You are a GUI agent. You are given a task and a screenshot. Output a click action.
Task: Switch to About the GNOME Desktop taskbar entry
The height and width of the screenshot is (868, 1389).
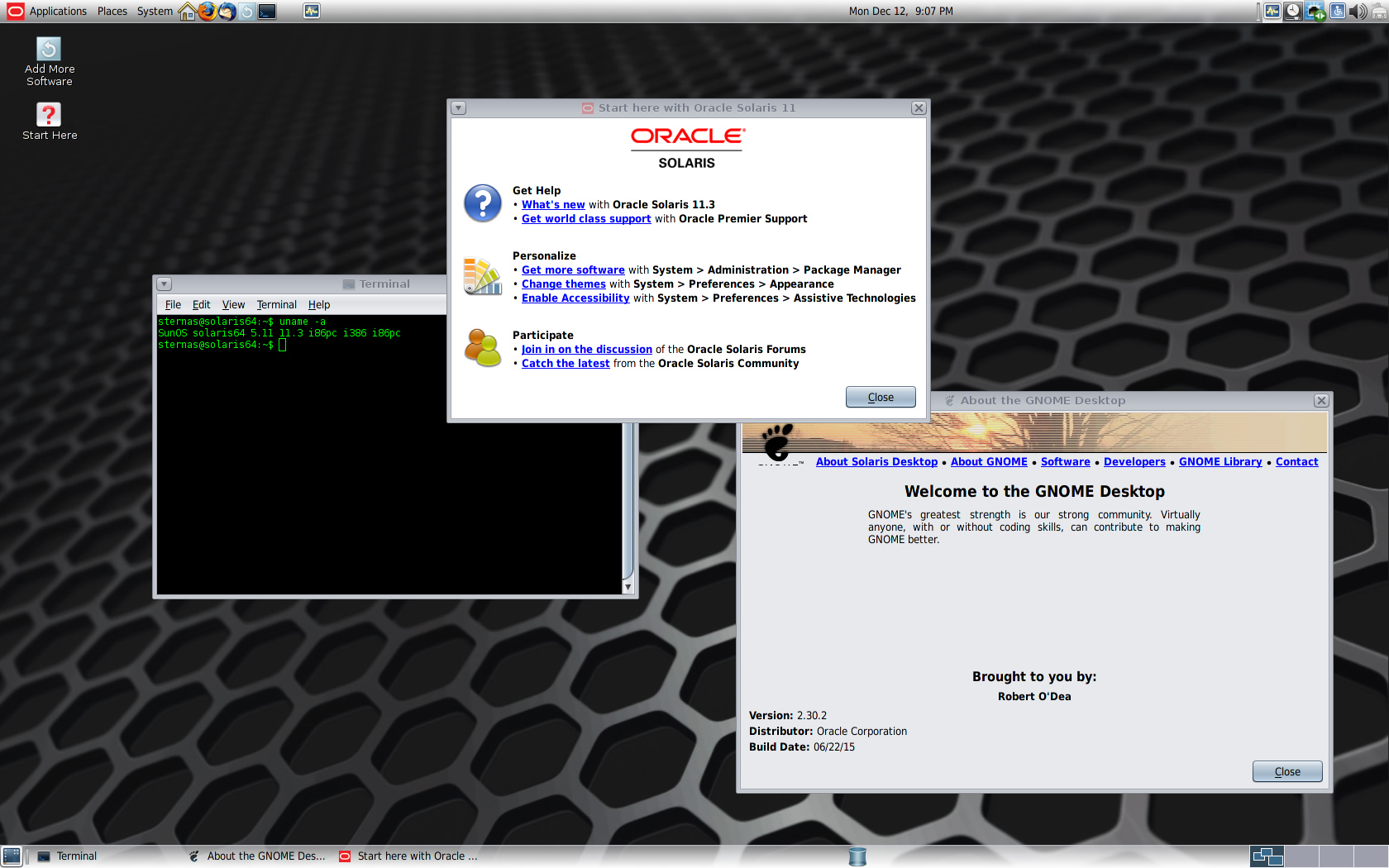tap(257, 856)
